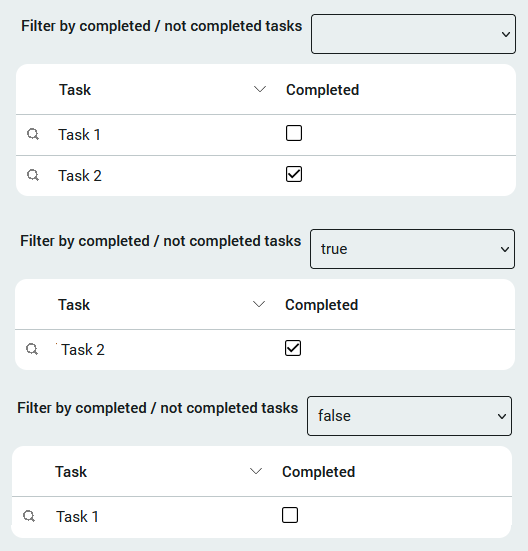Uncheck Task 2 in the true-filtered table
528x551 pixels.
tap(293, 348)
